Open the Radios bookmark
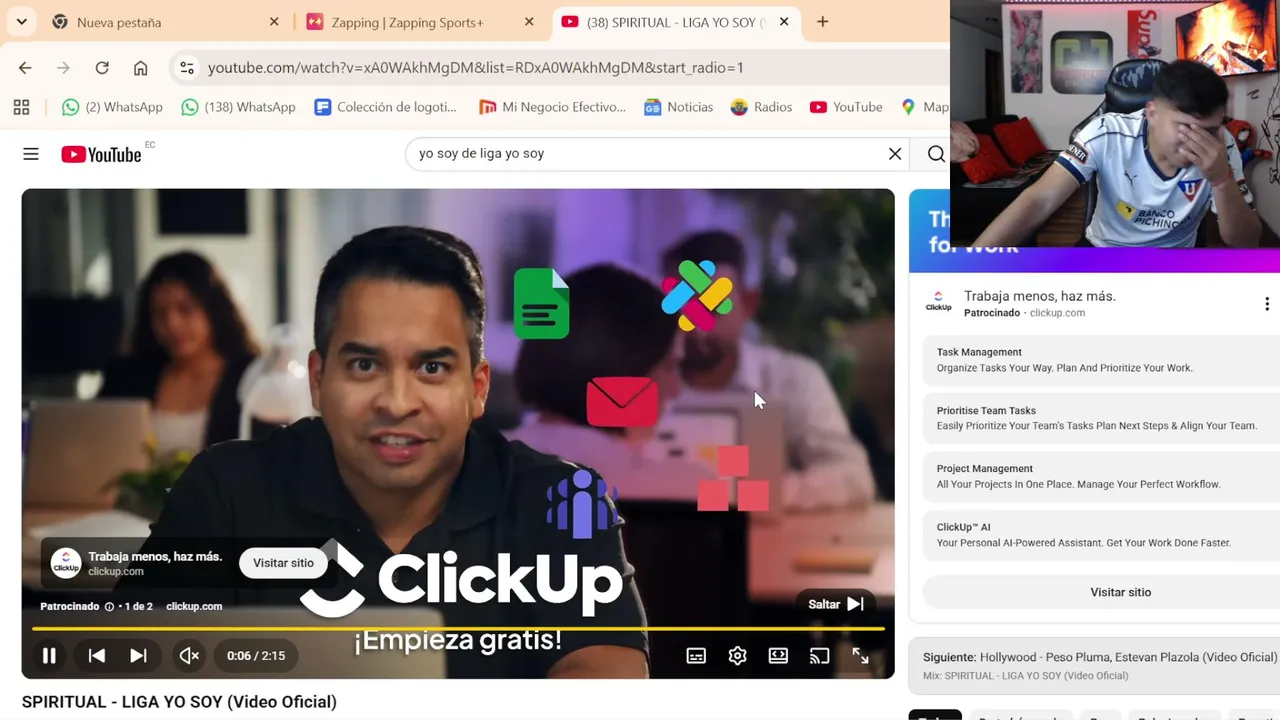 [761, 107]
